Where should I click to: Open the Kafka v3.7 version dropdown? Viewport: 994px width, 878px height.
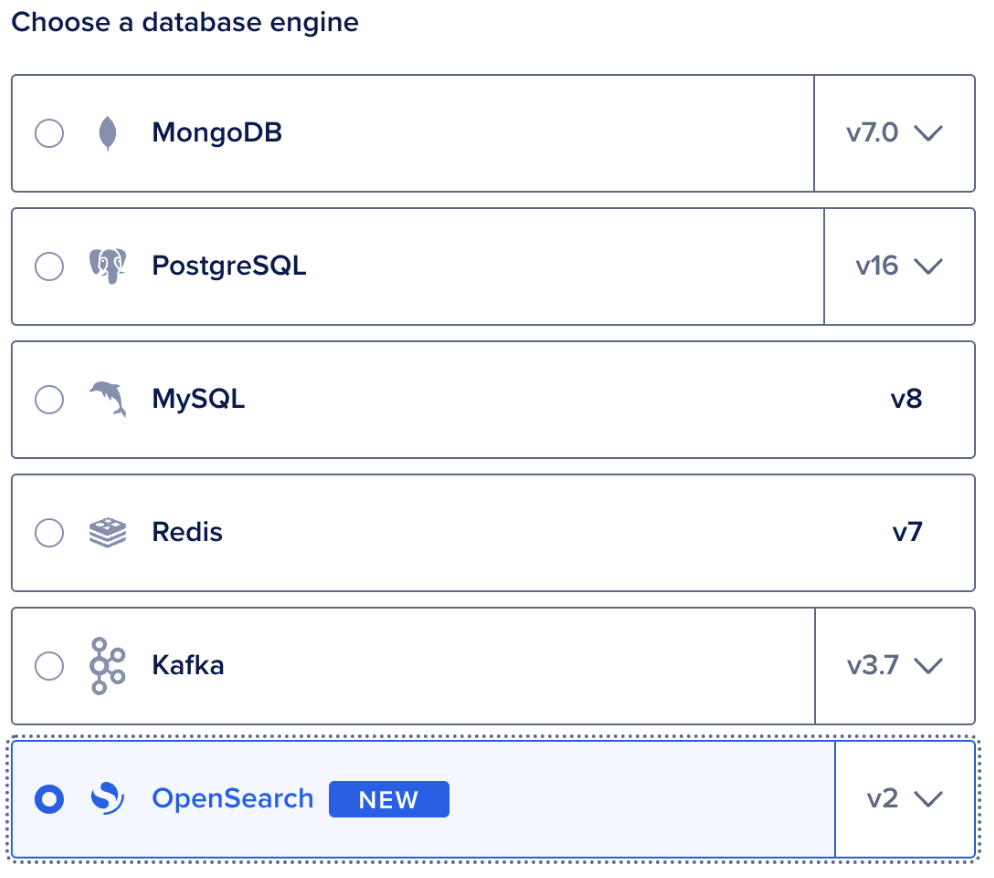click(x=895, y=666)
